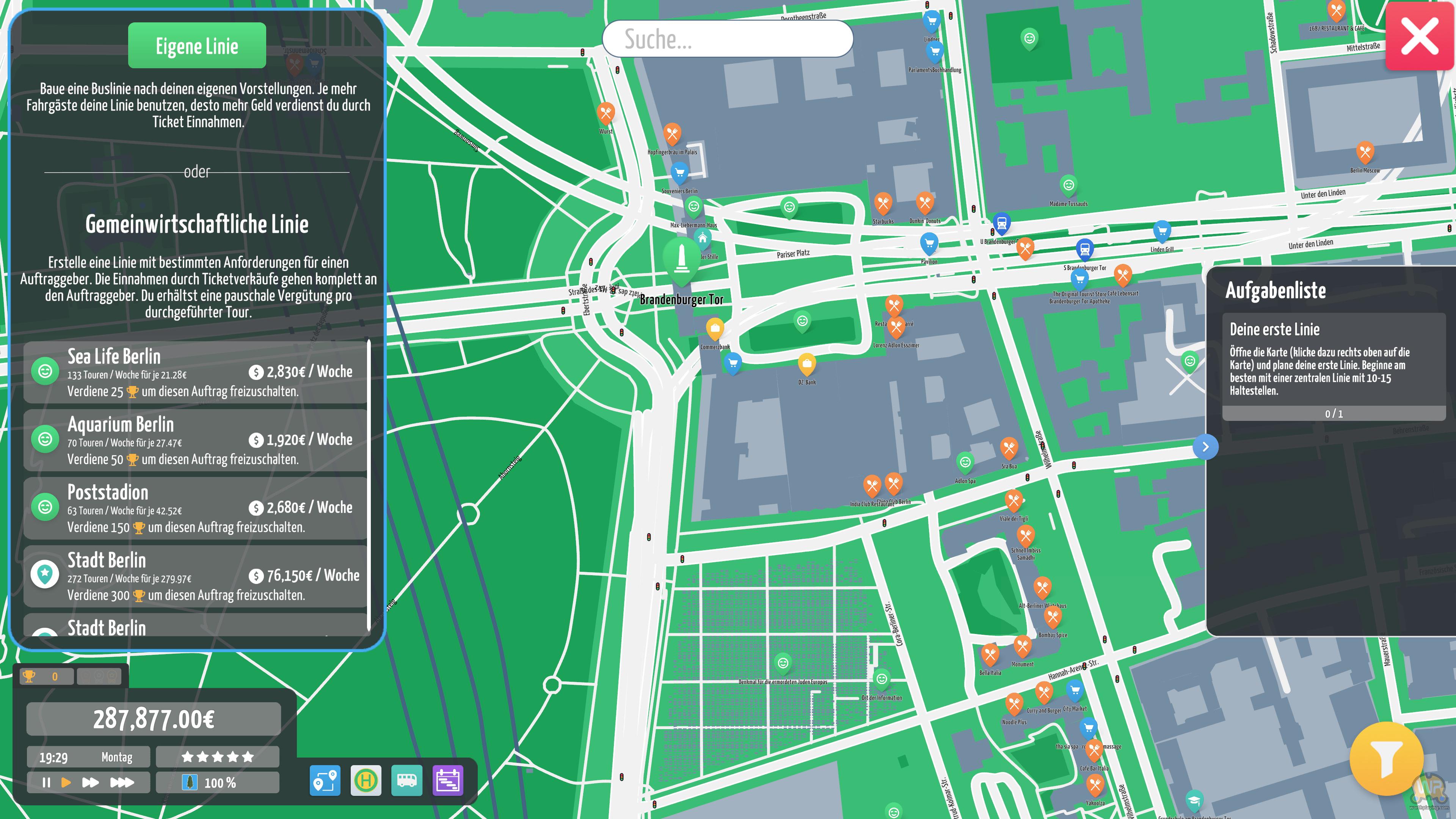Screen dimensions: 1456x819
Task: Set game speed to normal play
Action: [66, 782]
